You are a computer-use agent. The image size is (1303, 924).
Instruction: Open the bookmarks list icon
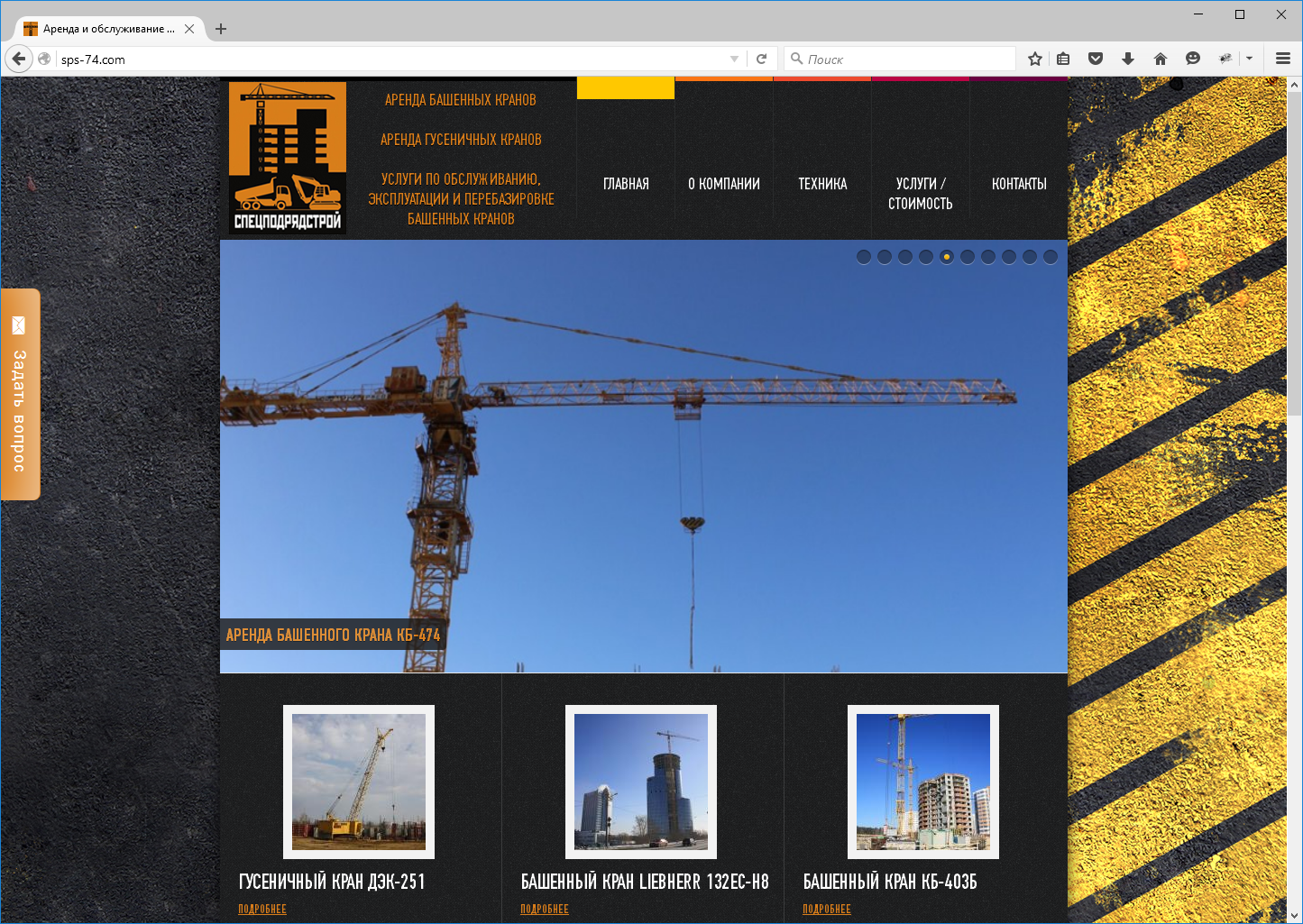[1064, 59]
